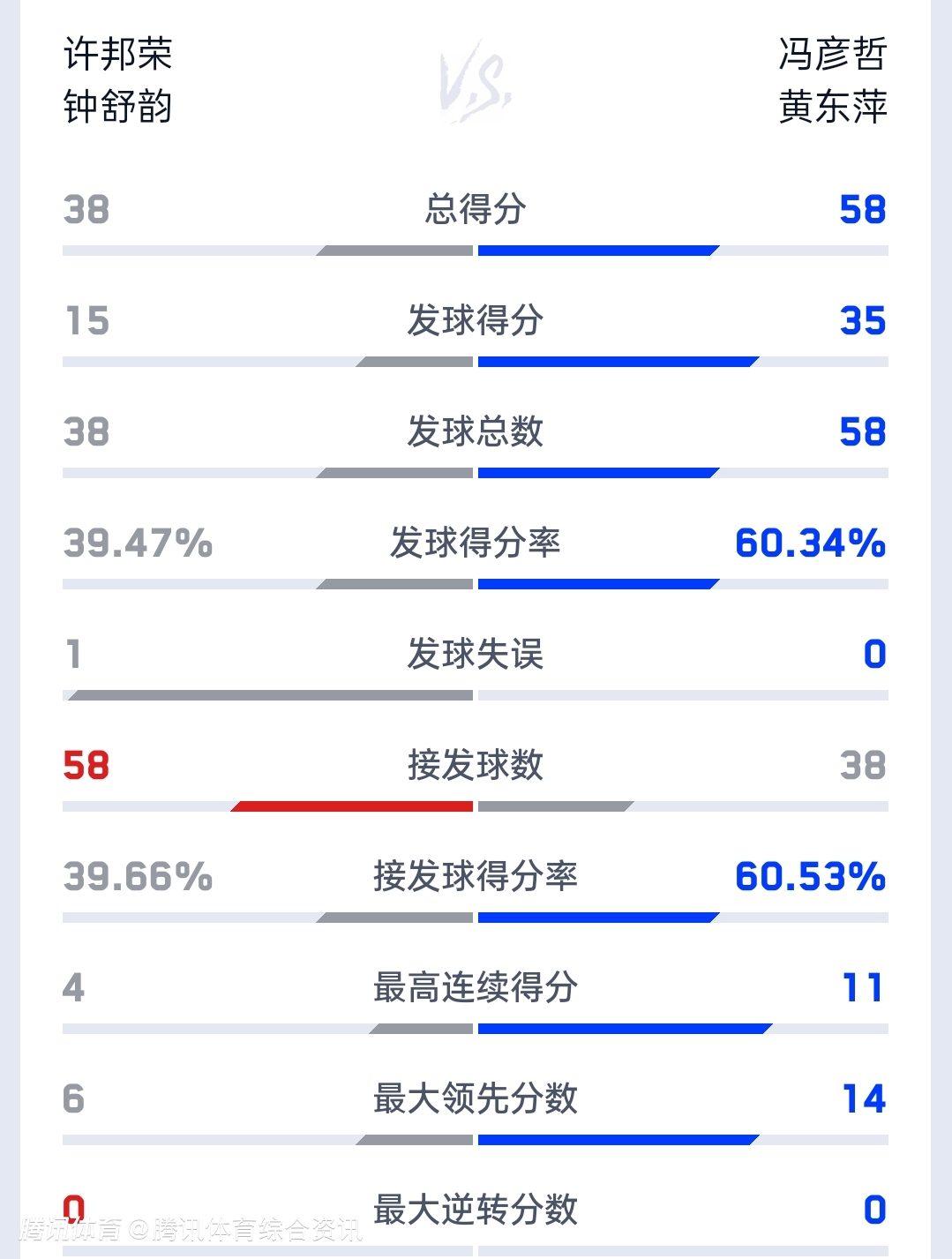952x1259 pixels.
Task: Select the 60.34% value
Action: (x=810, y=543)
